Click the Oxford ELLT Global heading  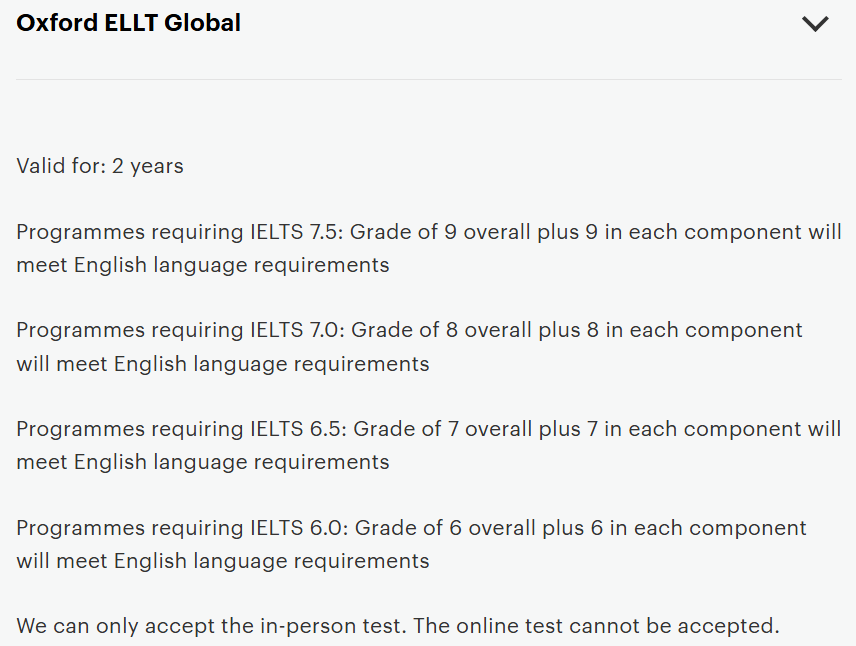click(128, 23)
